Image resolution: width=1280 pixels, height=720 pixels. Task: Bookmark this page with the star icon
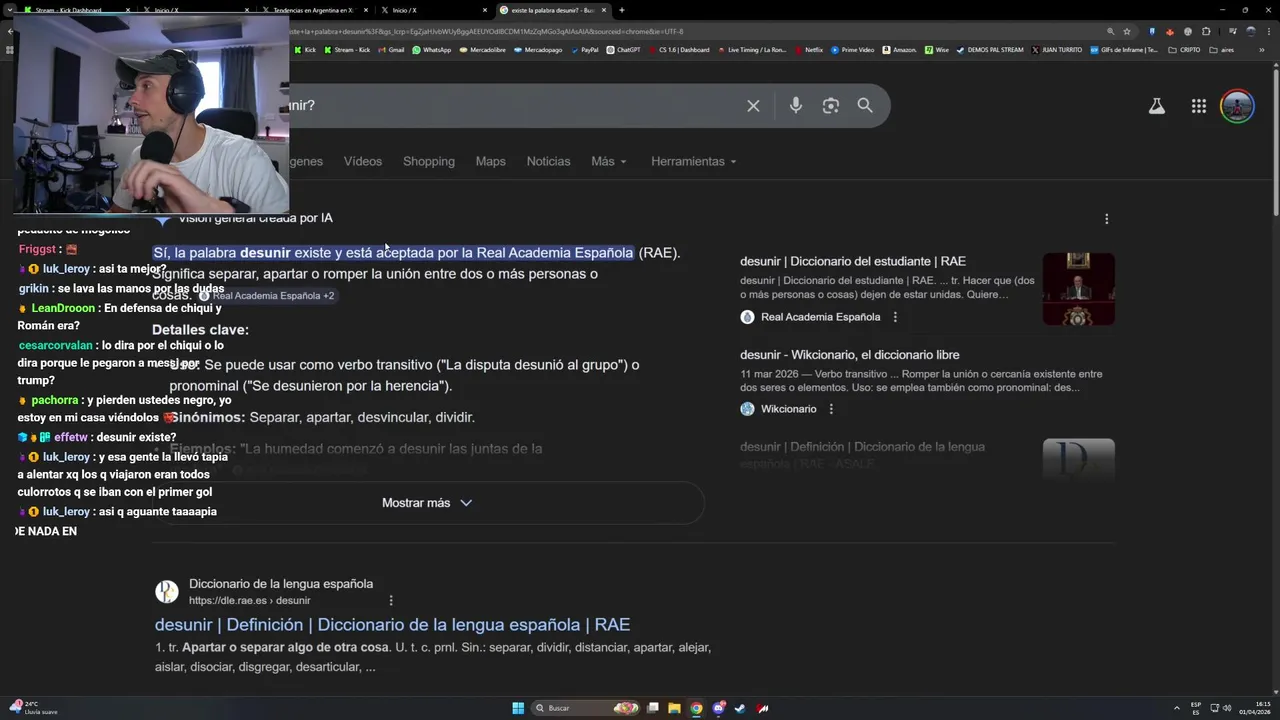1127,31
